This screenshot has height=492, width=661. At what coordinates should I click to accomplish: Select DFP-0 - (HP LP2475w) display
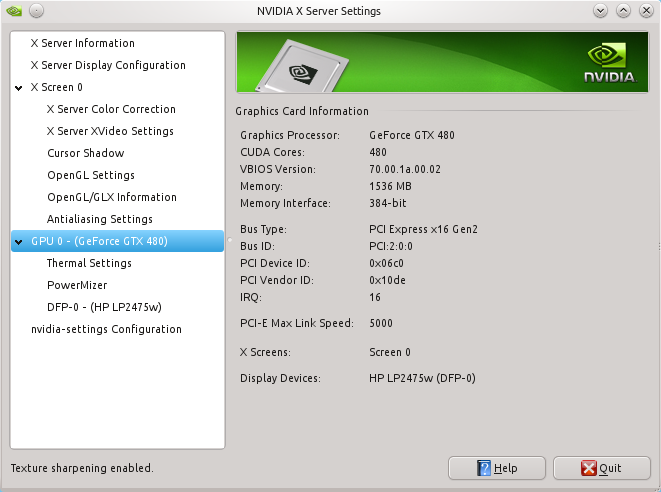point(104,307)
